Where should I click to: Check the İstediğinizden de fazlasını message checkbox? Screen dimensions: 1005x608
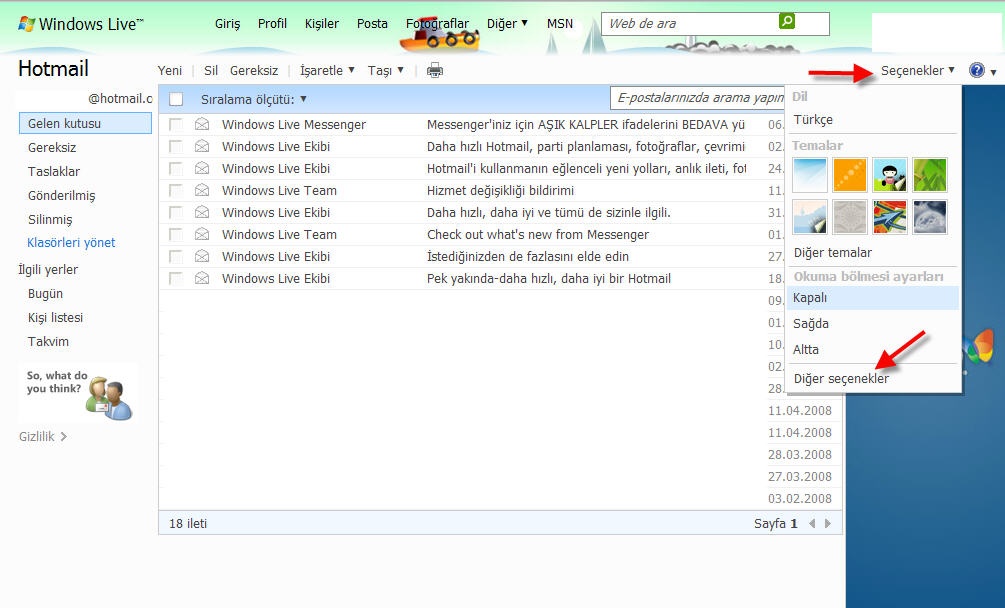pyautogui.click(x=175, y=256)
